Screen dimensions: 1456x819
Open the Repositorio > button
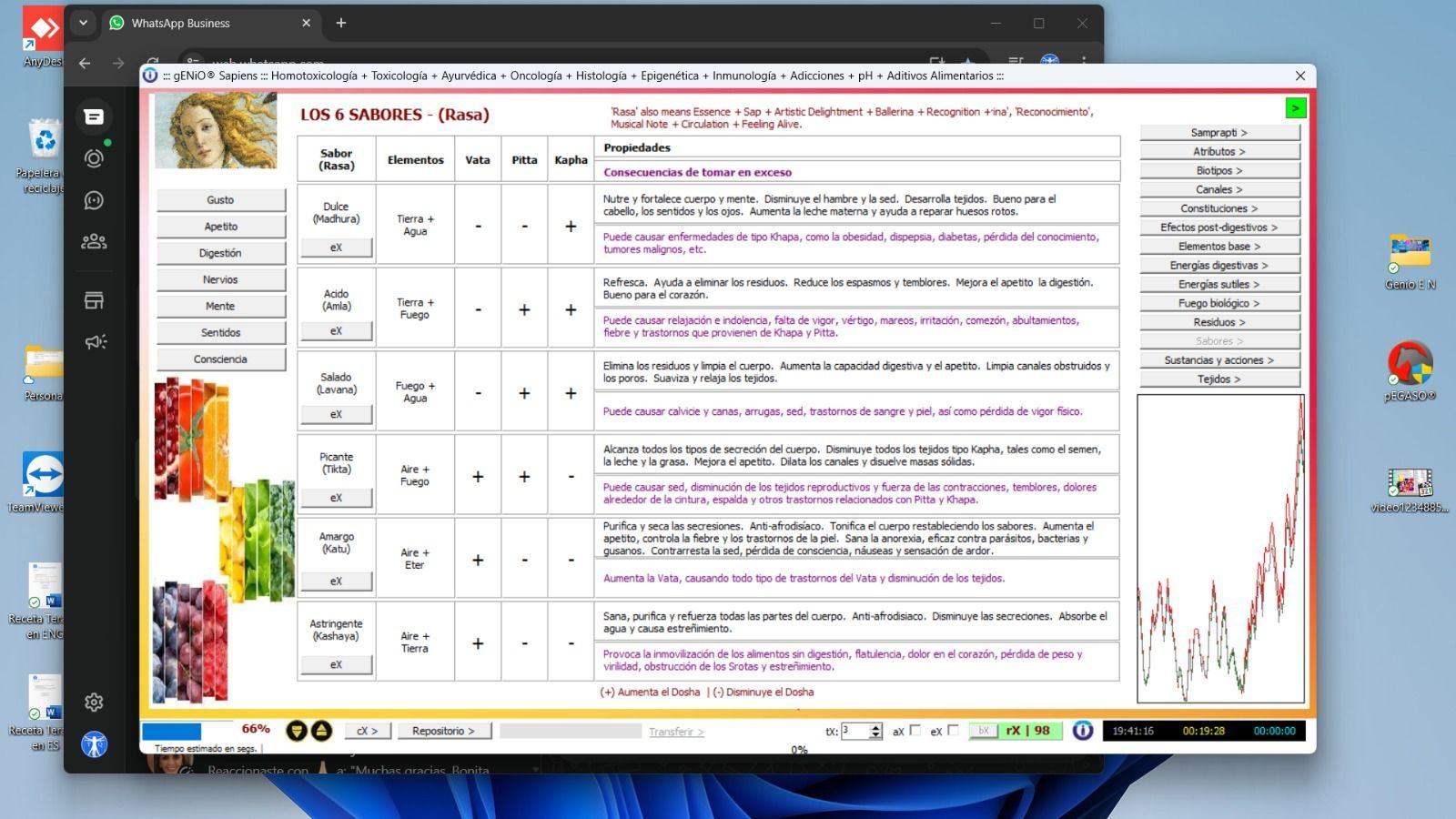443,731
